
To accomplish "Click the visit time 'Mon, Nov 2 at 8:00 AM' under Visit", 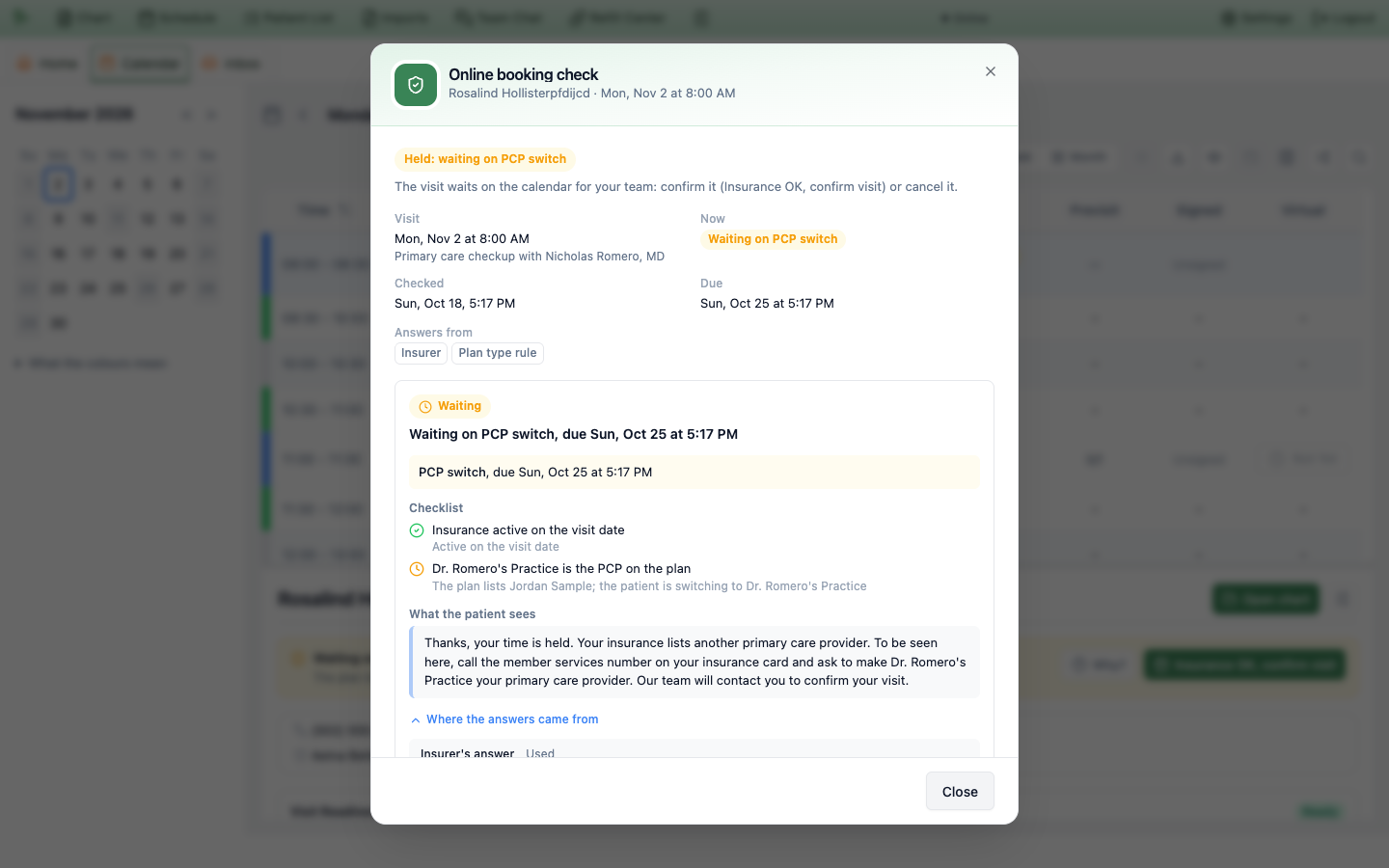I will pyautogui.click(x=462, y=239).
